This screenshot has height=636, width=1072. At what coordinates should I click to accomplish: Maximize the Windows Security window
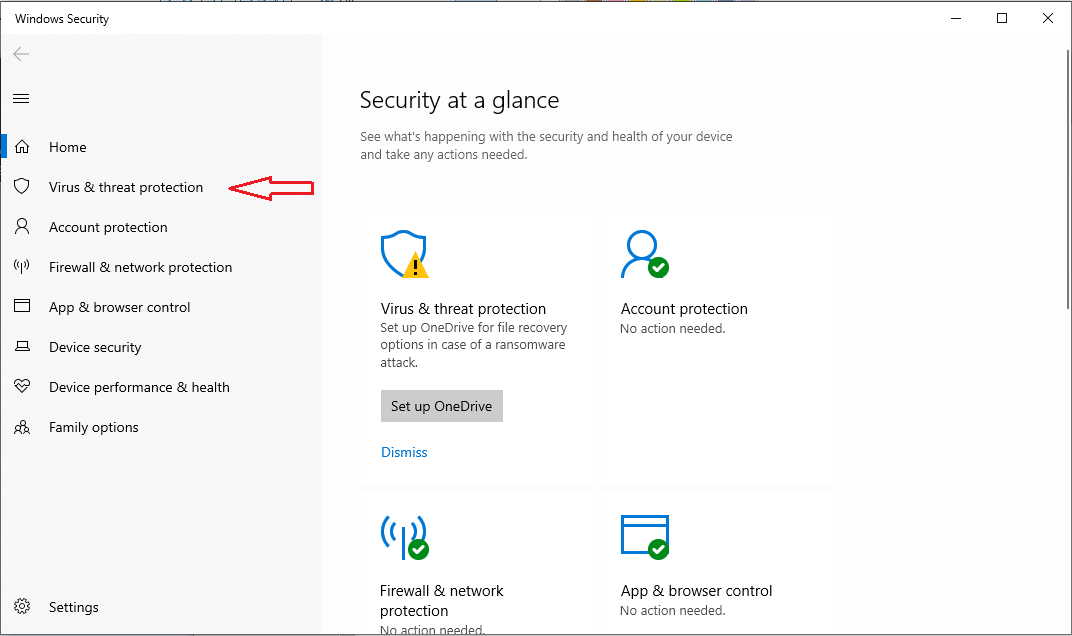pyautogui.click(x=1002, y=18)
